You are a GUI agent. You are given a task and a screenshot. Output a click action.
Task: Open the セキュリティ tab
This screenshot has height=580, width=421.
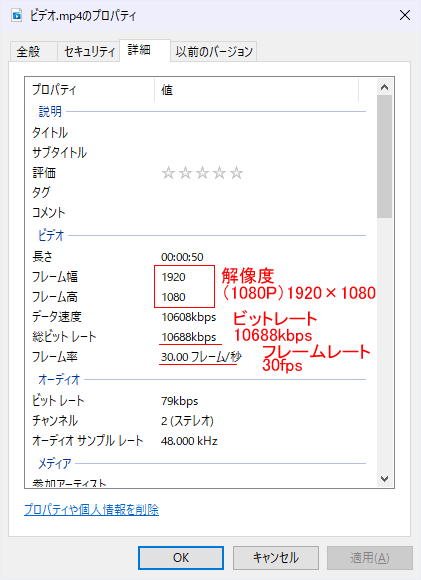[89, 52]
